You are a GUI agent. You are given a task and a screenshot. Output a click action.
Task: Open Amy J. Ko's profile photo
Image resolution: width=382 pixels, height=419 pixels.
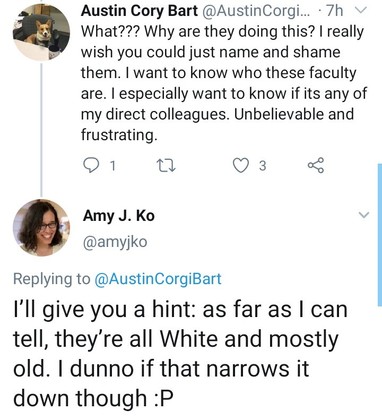41,228
